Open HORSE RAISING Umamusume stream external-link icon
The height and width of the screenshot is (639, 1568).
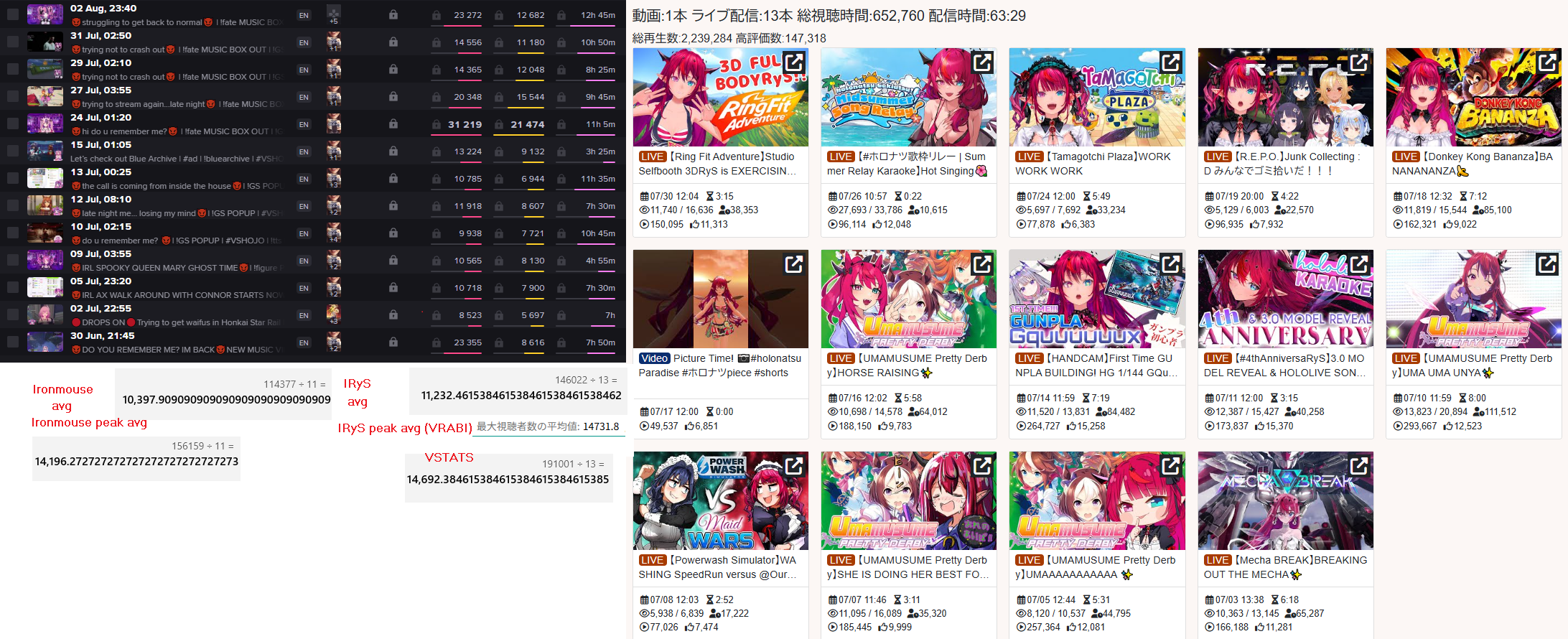click(x=982, y=265)
